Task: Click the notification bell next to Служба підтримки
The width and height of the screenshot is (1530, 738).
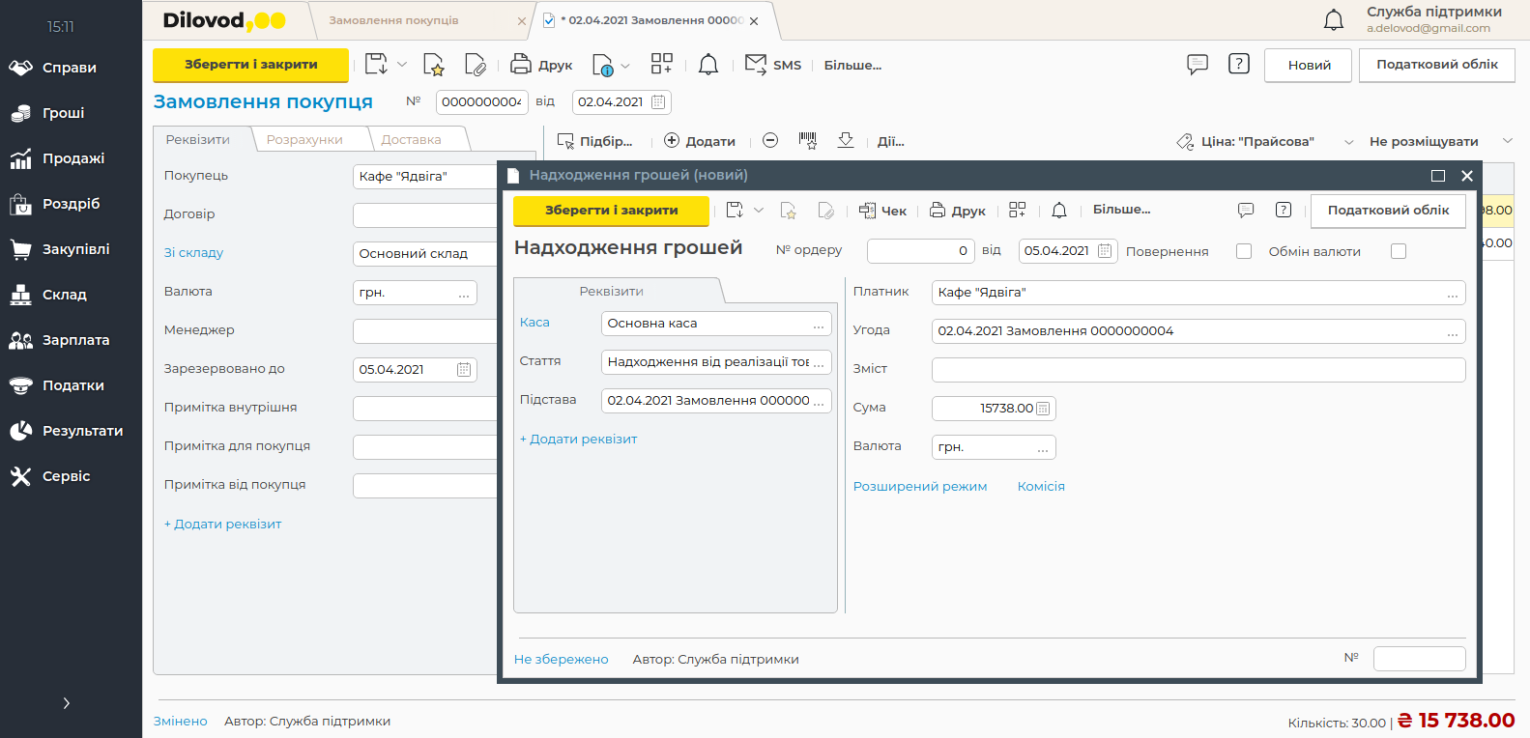Action: 1333,19
